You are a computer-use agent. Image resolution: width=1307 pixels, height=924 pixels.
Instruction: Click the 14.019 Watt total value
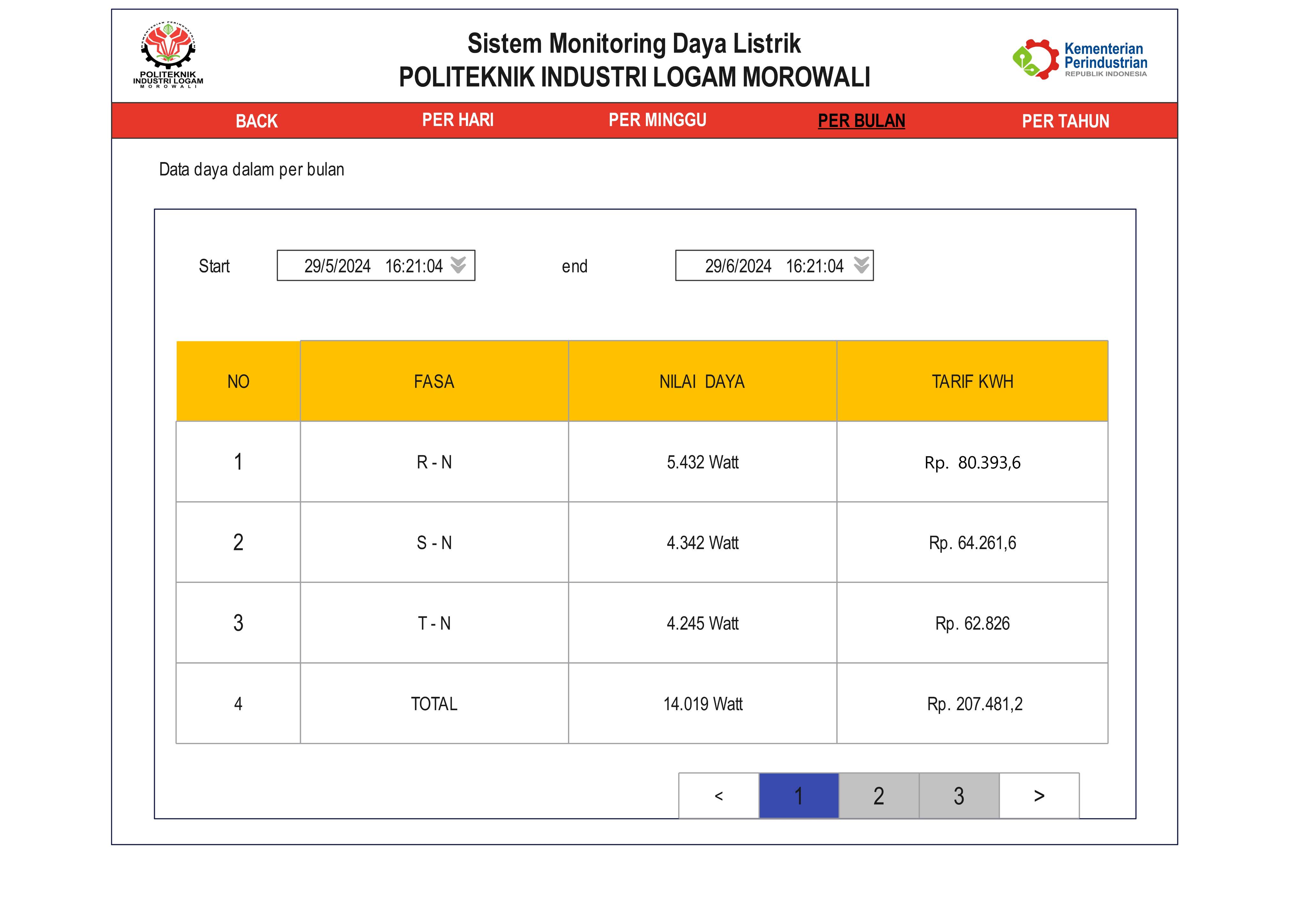point(702,704)
